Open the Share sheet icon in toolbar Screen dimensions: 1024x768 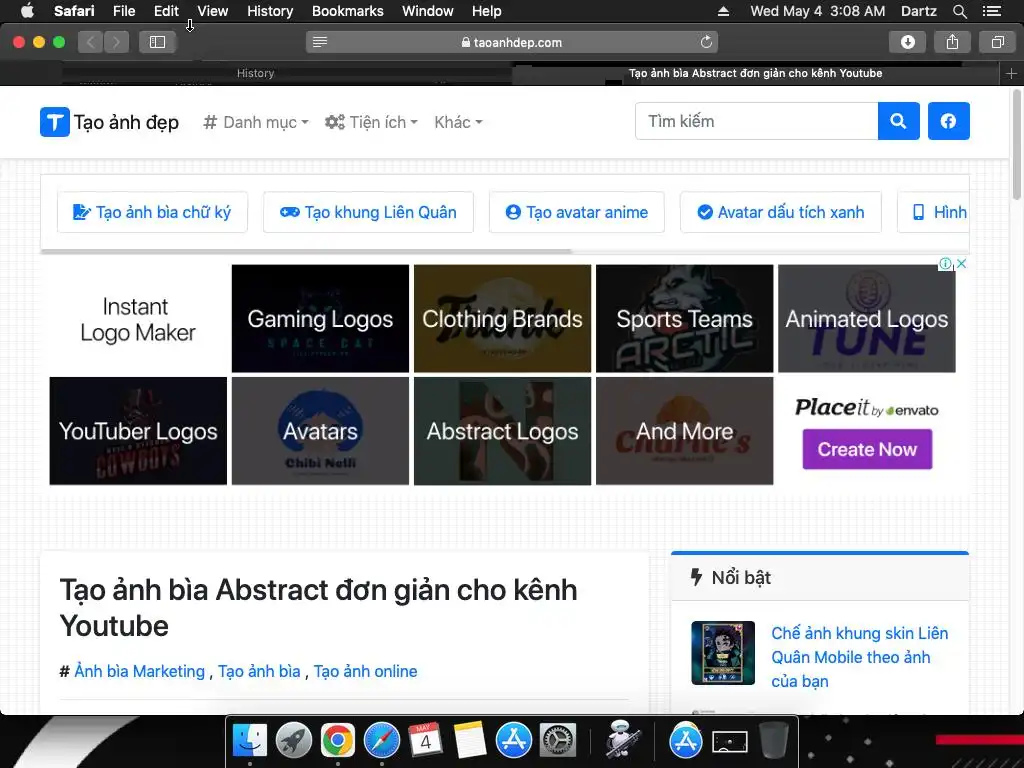click(x=952, y=42)
